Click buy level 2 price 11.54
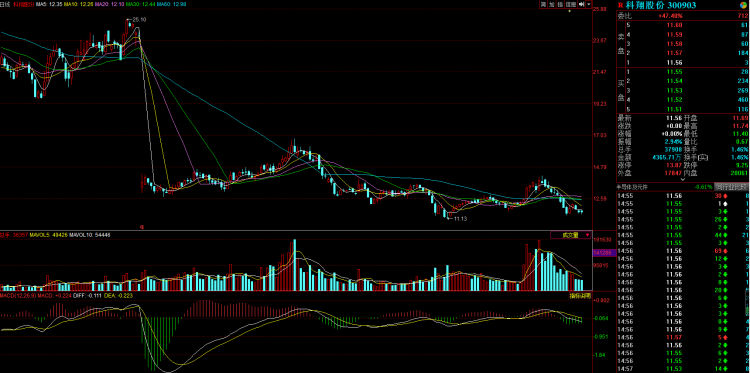This screenshot has width=750, height=373. (673, 81)
